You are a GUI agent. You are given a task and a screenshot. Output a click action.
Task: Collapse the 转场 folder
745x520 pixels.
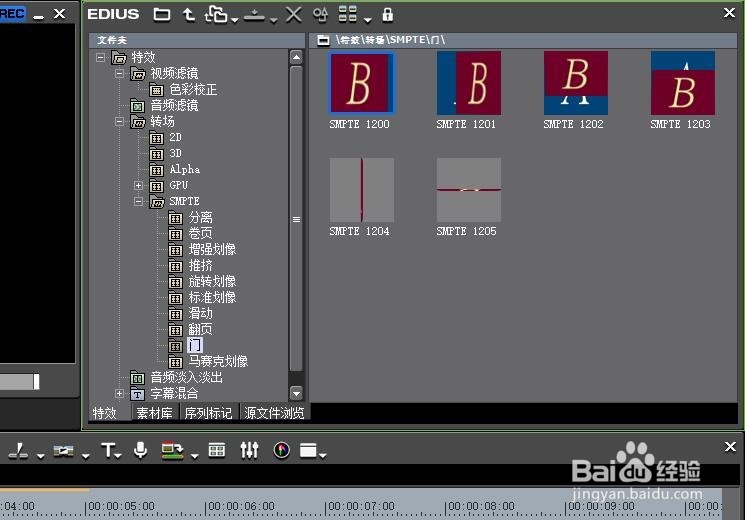[x=119, y=121]
